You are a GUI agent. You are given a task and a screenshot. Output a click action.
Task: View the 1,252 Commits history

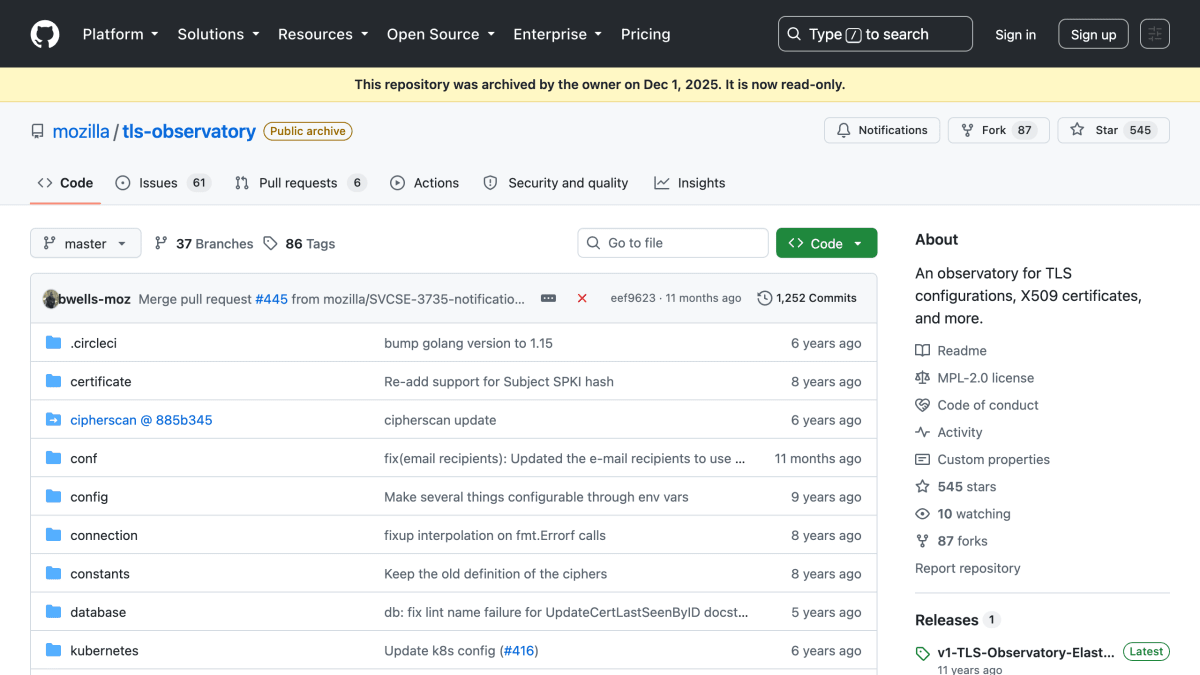[x=807, y=298]
